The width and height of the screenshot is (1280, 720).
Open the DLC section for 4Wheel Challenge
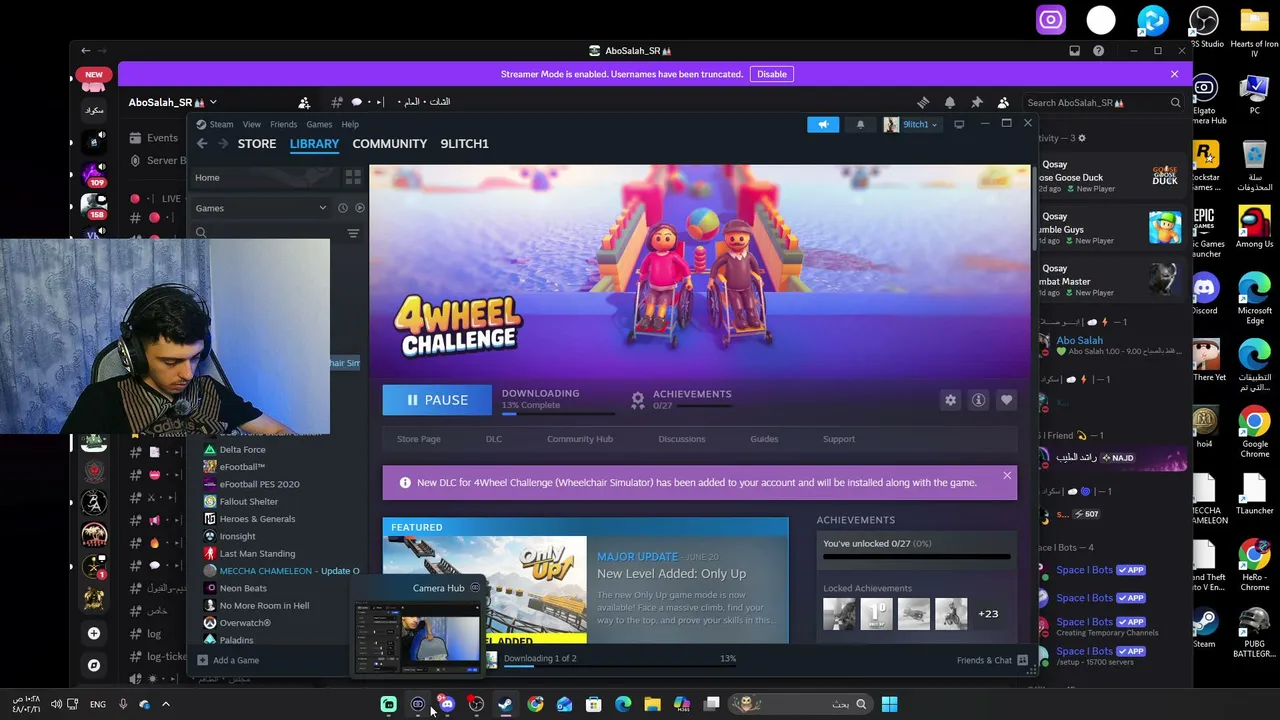[494, 439]
